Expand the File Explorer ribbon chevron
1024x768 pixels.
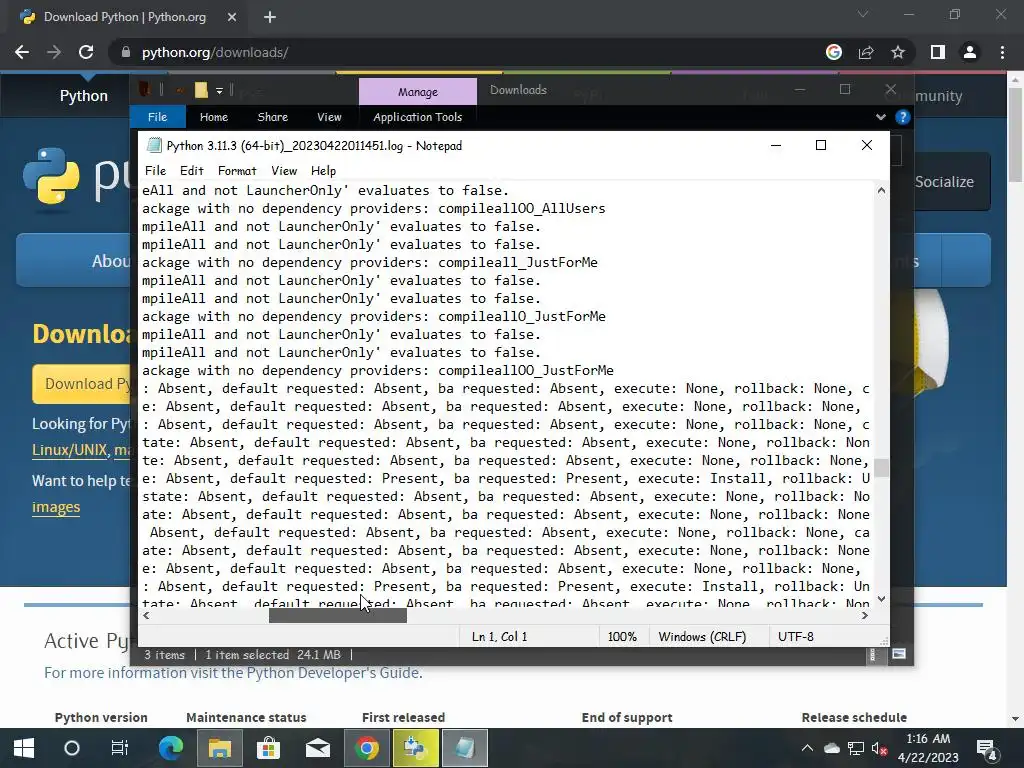[880, 117]
